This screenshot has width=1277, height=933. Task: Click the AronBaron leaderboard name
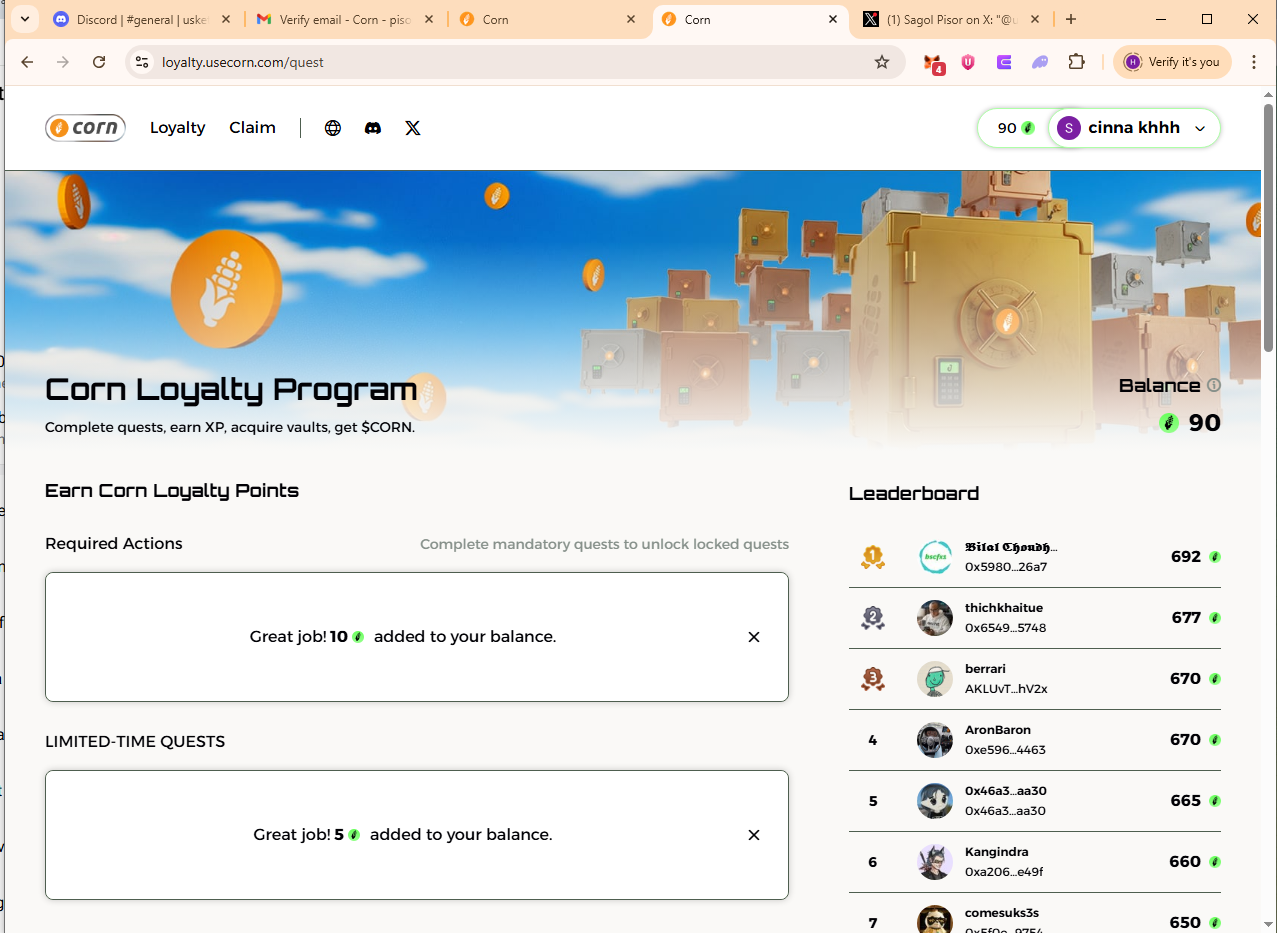998,730
